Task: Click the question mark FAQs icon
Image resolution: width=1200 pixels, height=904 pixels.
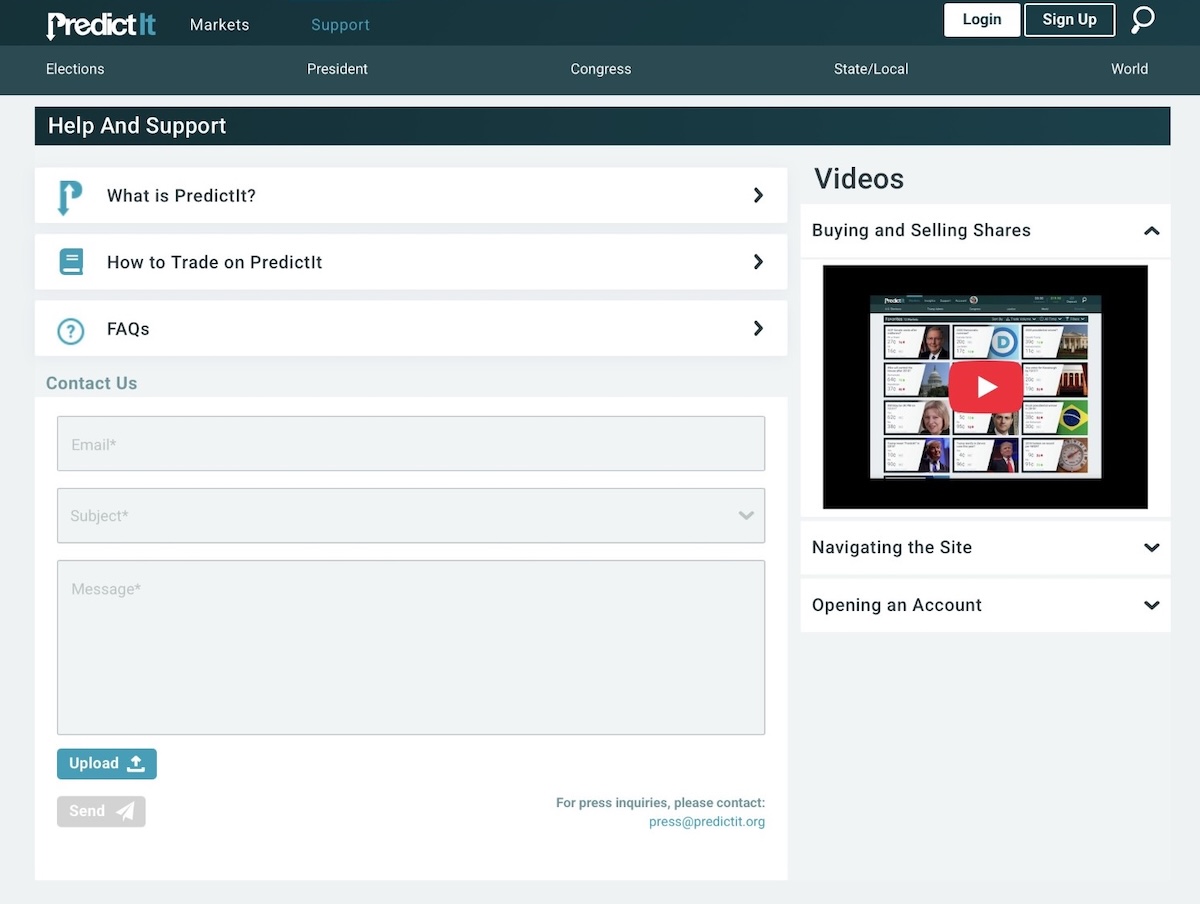Action: click(x=70, y=331)
